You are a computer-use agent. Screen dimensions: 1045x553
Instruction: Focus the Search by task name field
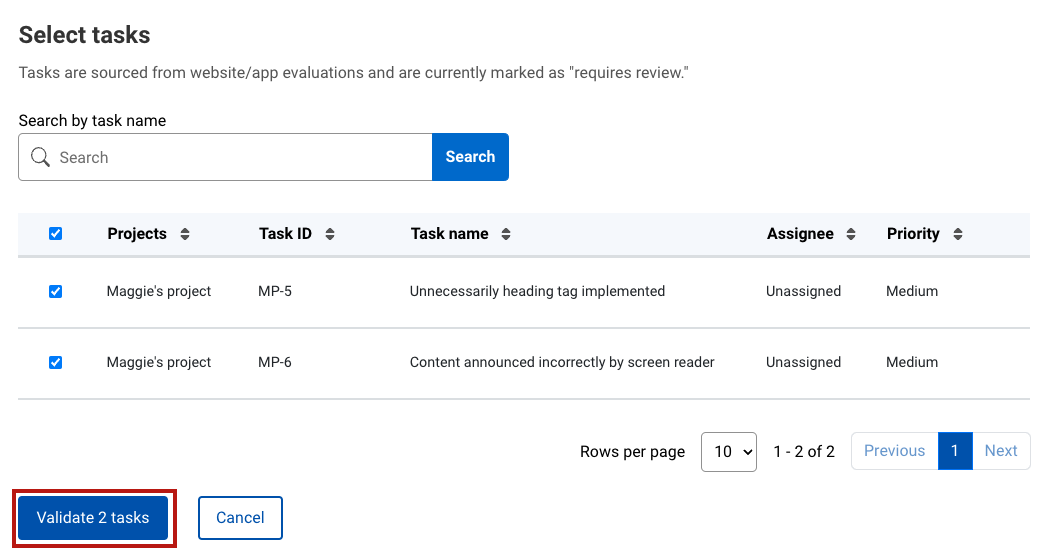click(240, 157)
